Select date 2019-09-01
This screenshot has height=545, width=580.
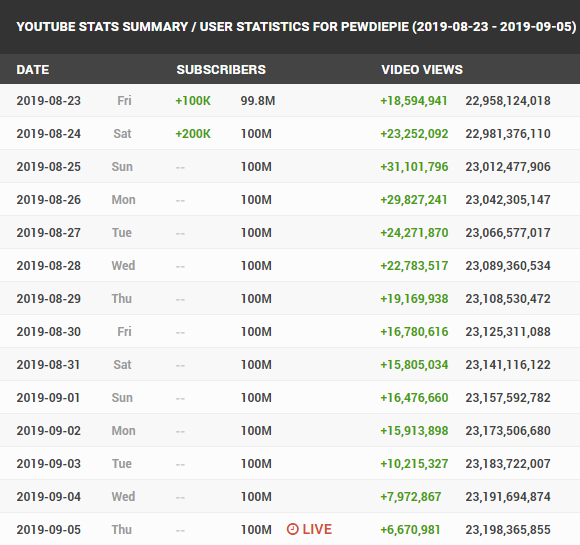(x=48, y=397)
